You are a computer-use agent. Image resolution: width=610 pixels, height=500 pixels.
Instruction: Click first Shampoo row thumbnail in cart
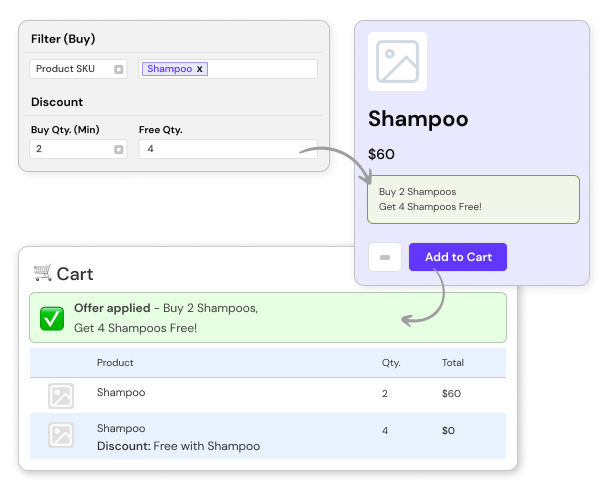[x=61, y=396]
